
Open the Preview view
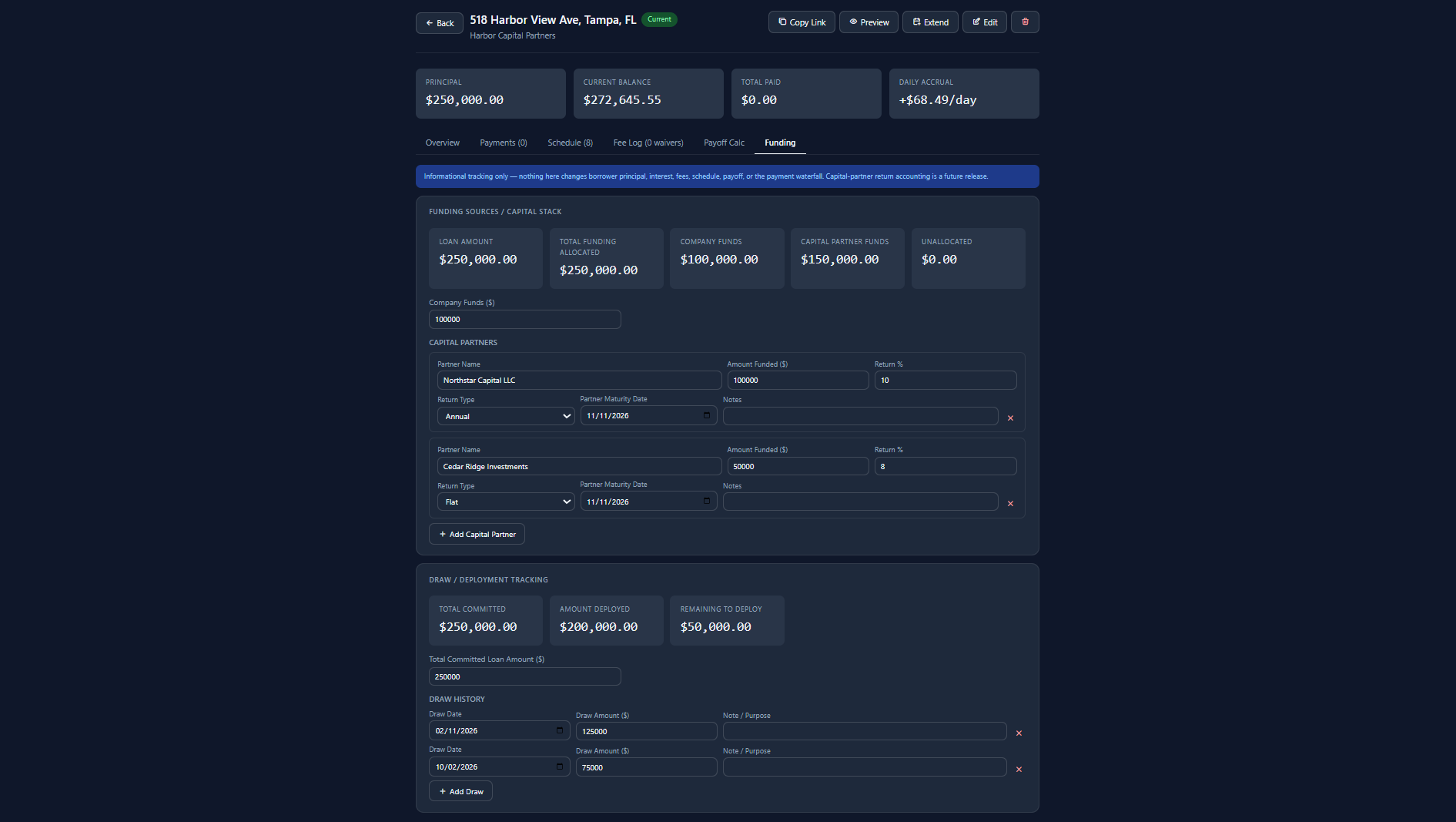coord(869,22)
